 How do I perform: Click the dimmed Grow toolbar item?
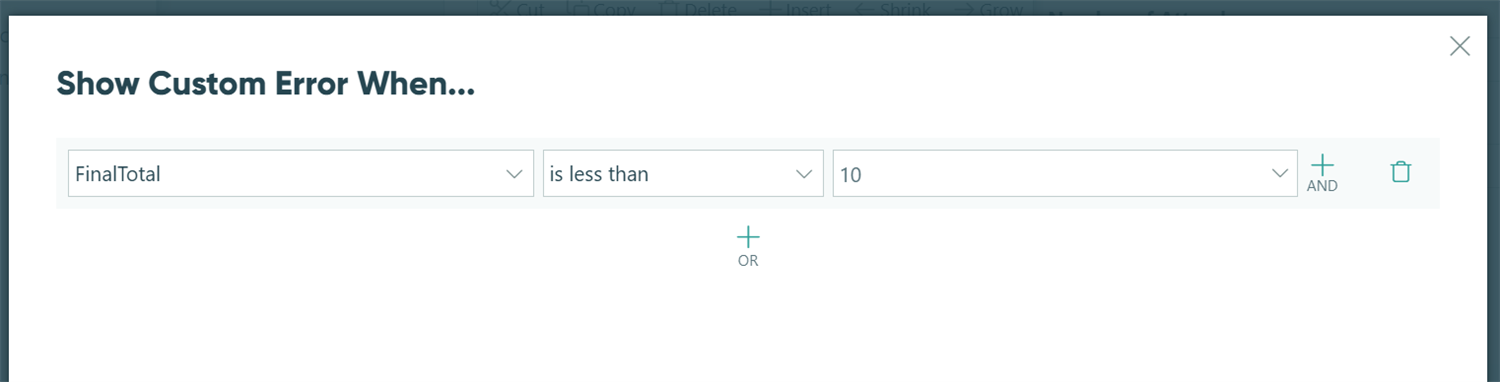tap(989, 9)
